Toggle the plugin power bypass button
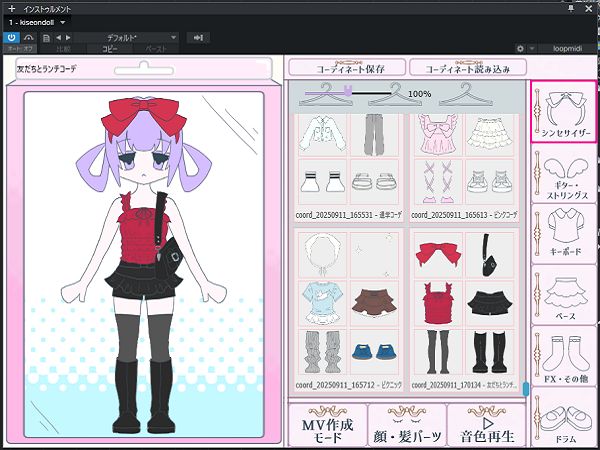 point(11,38)
